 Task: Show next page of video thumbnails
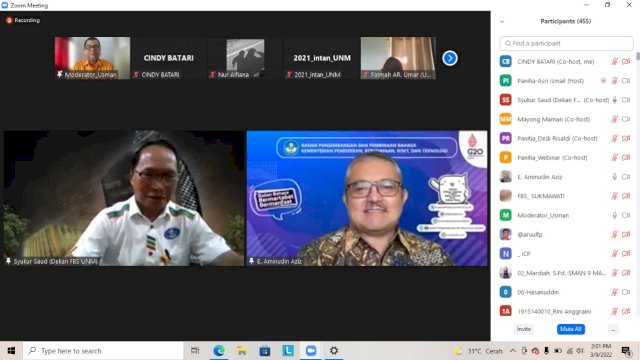coord(450,58)
